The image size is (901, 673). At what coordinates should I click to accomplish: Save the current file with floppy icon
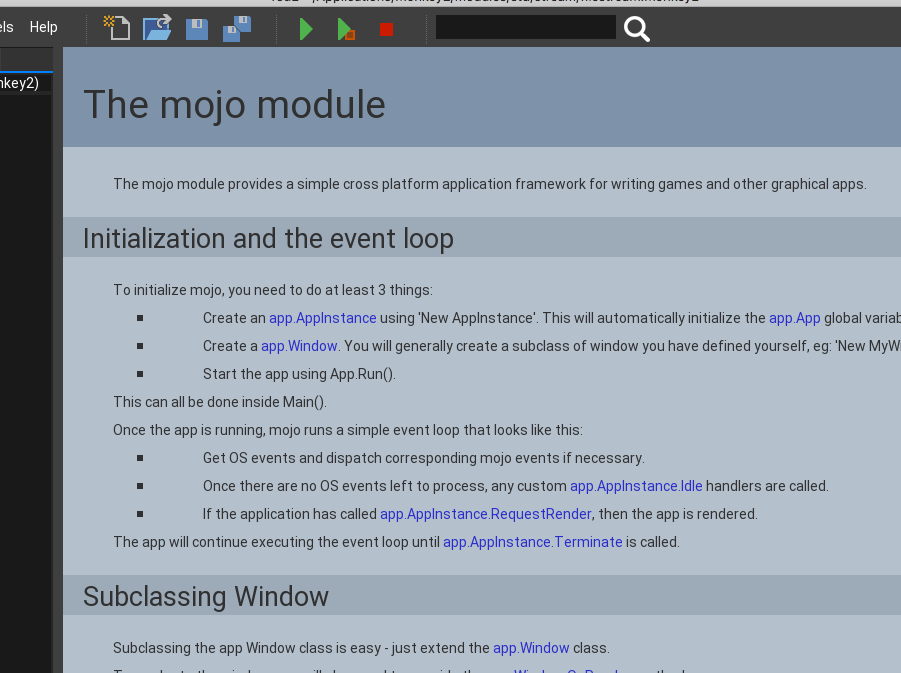pos(197,28)
